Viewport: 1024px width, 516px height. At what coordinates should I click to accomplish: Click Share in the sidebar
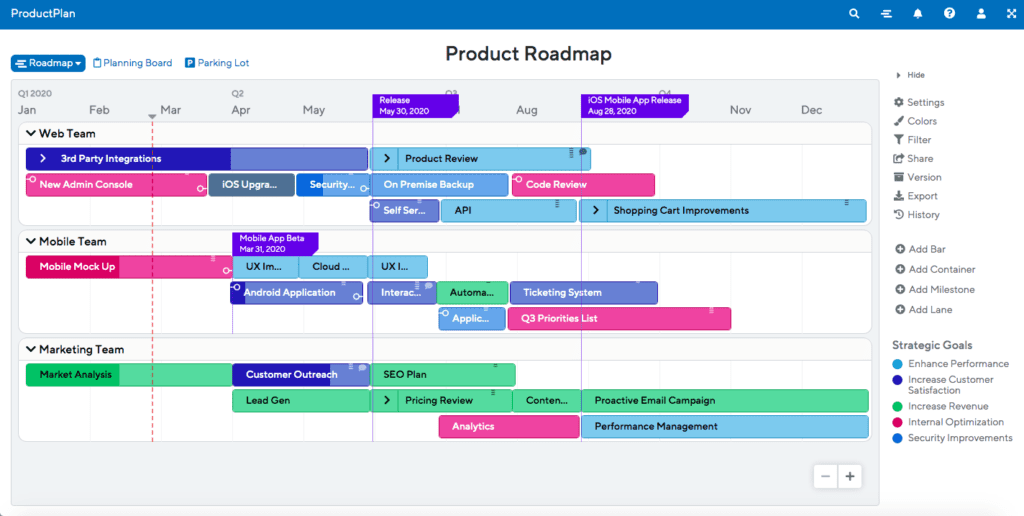(x=913, y=159)
